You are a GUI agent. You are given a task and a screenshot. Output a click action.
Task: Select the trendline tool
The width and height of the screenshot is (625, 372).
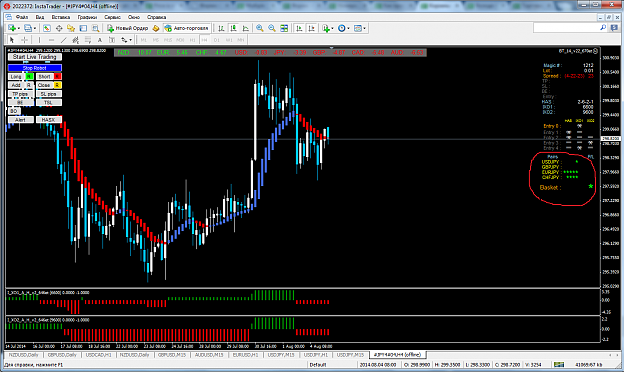point(63,40)
